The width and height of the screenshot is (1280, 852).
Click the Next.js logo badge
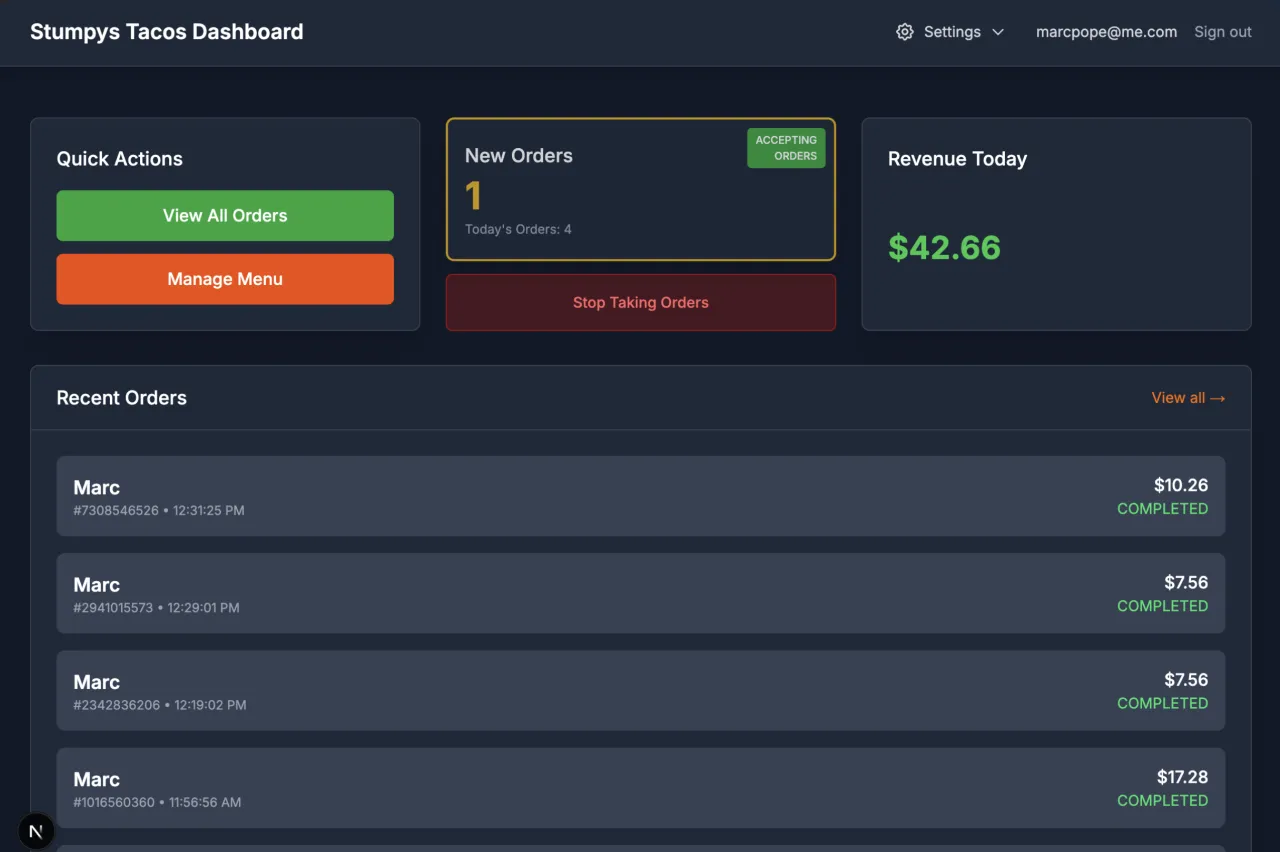coord(37,831)
